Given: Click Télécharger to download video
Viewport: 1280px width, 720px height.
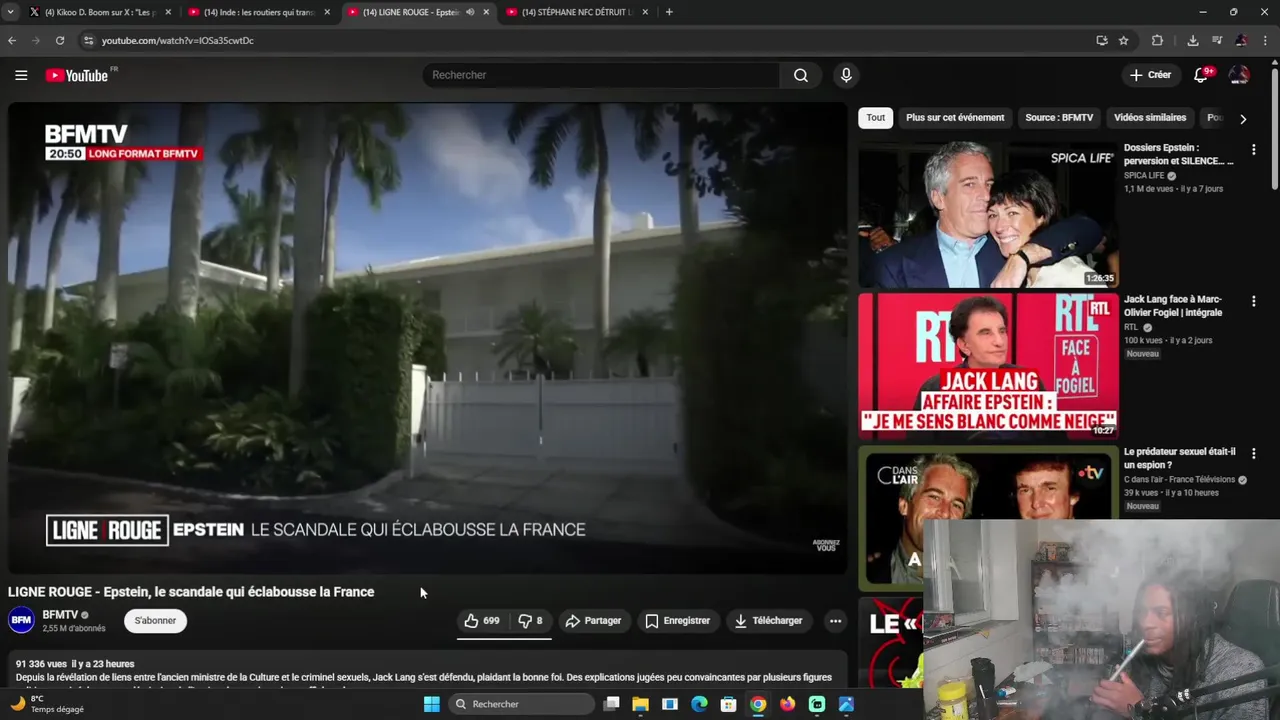Looking at the screenshot, I should pos(768,621).
